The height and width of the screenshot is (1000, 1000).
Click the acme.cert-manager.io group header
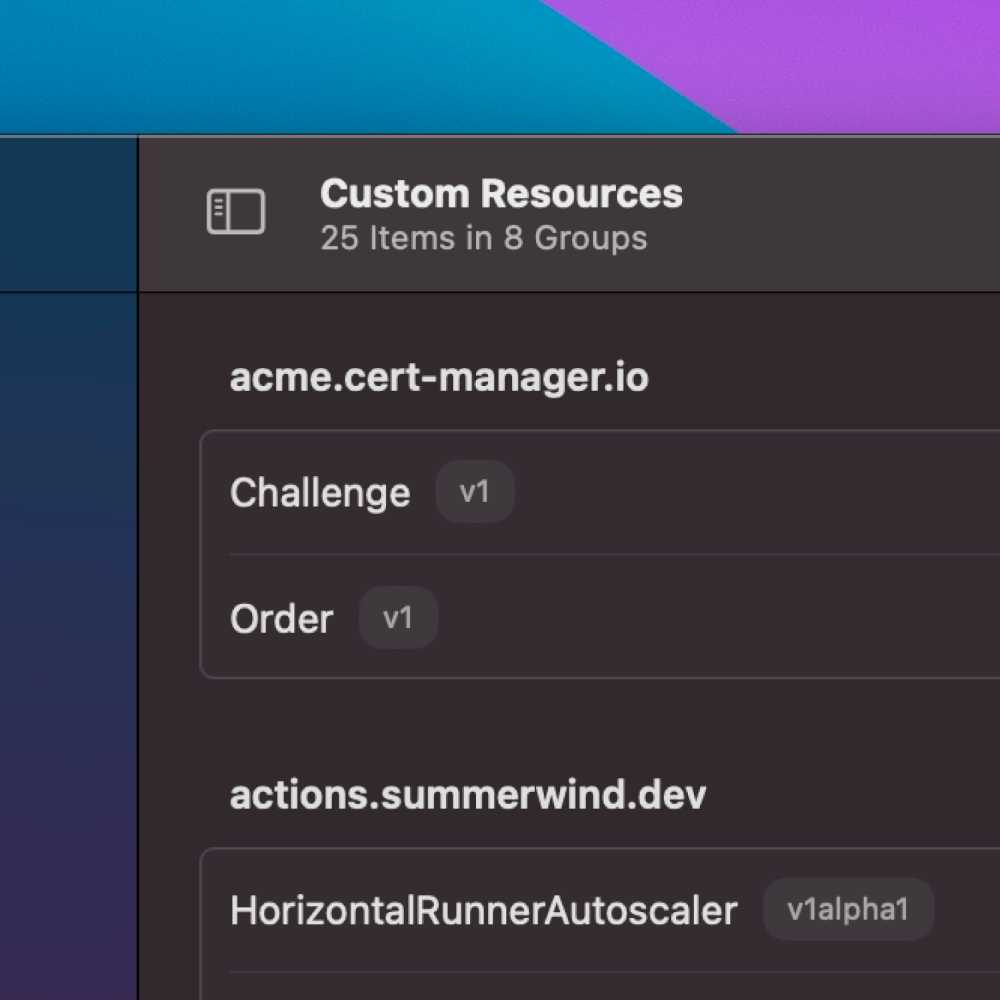tap(440, 377)
